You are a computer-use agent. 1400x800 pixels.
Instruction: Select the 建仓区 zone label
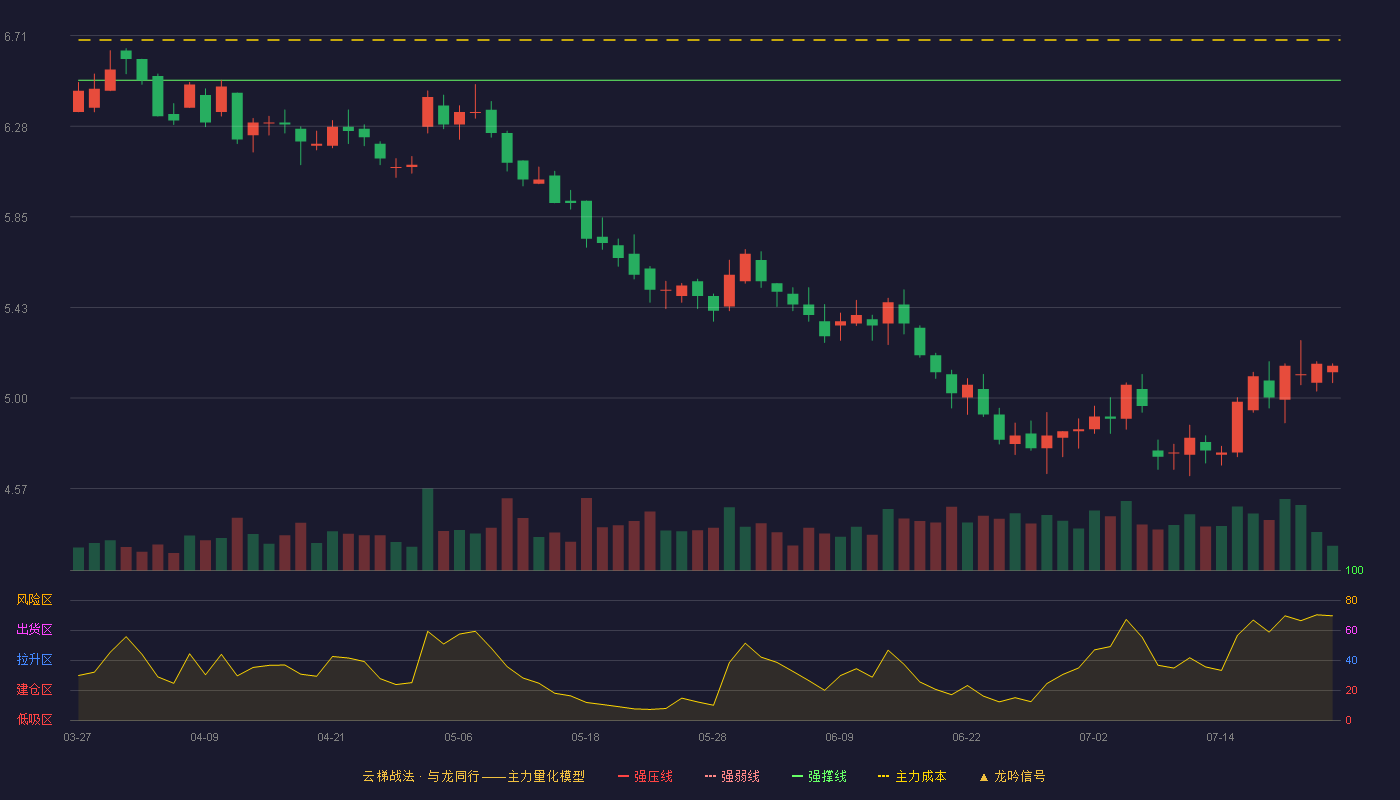[34, 690]
